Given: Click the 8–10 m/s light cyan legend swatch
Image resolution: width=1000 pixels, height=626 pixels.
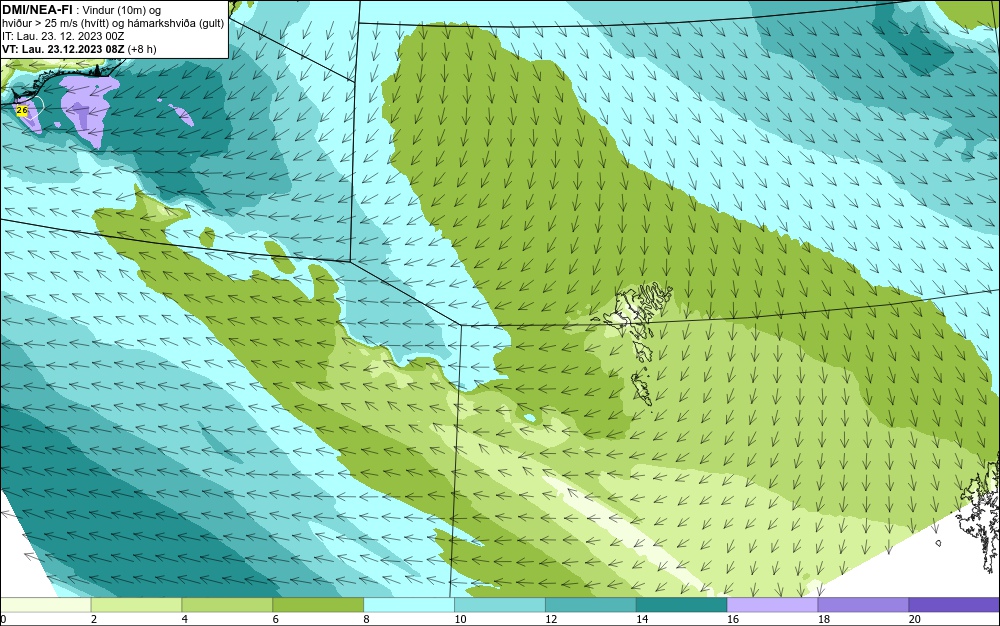Looking at the screenshot, I should (x=409, y=604).
